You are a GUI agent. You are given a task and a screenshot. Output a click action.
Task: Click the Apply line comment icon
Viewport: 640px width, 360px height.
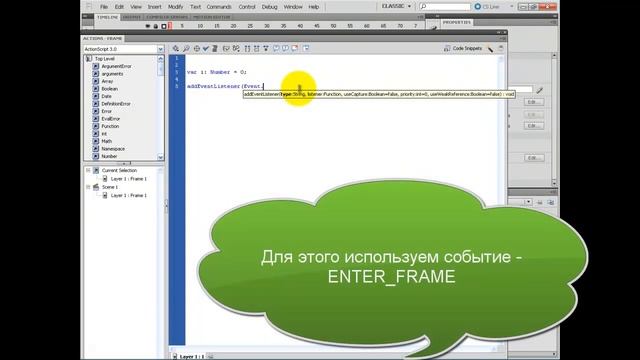285,48
